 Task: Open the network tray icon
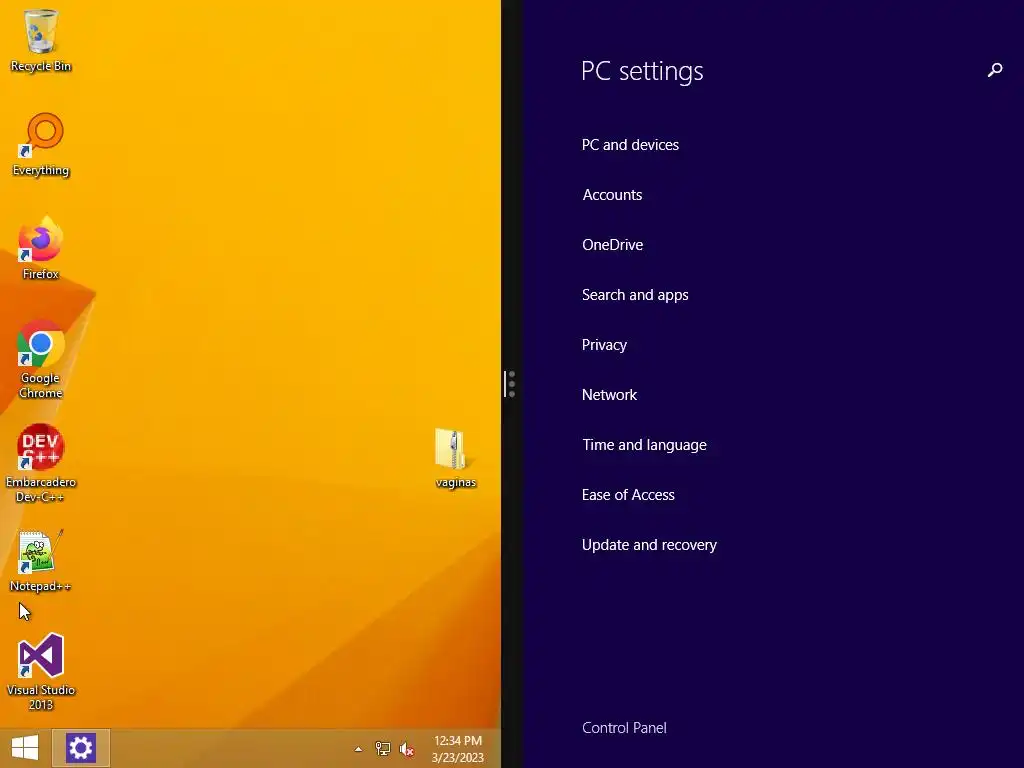pyautogui.click(x=383, y=749)
